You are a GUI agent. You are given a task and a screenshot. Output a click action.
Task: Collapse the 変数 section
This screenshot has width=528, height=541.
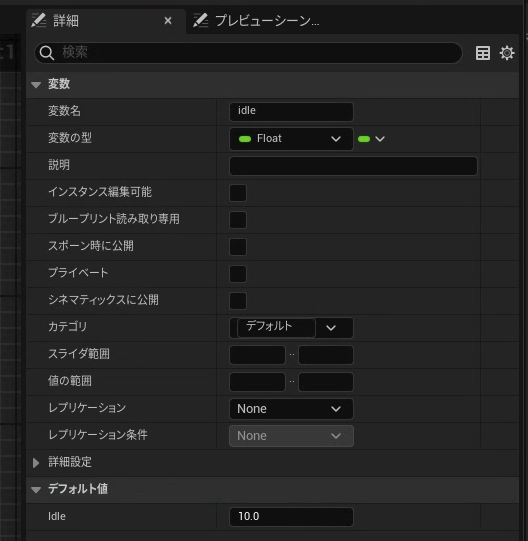pyautogui.click(x=36, y=85)
